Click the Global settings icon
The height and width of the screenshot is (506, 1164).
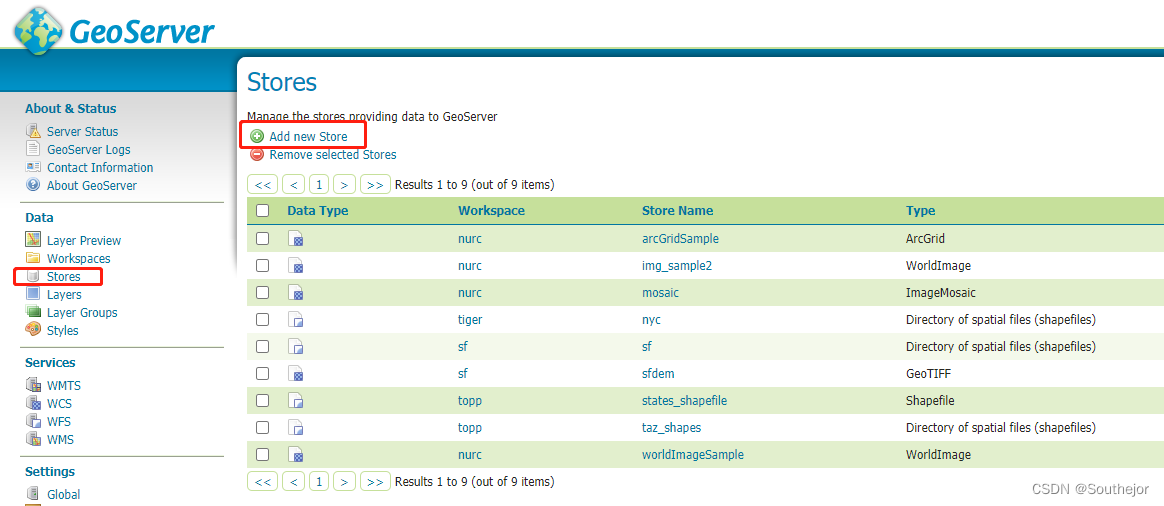[x=33, y=493]
